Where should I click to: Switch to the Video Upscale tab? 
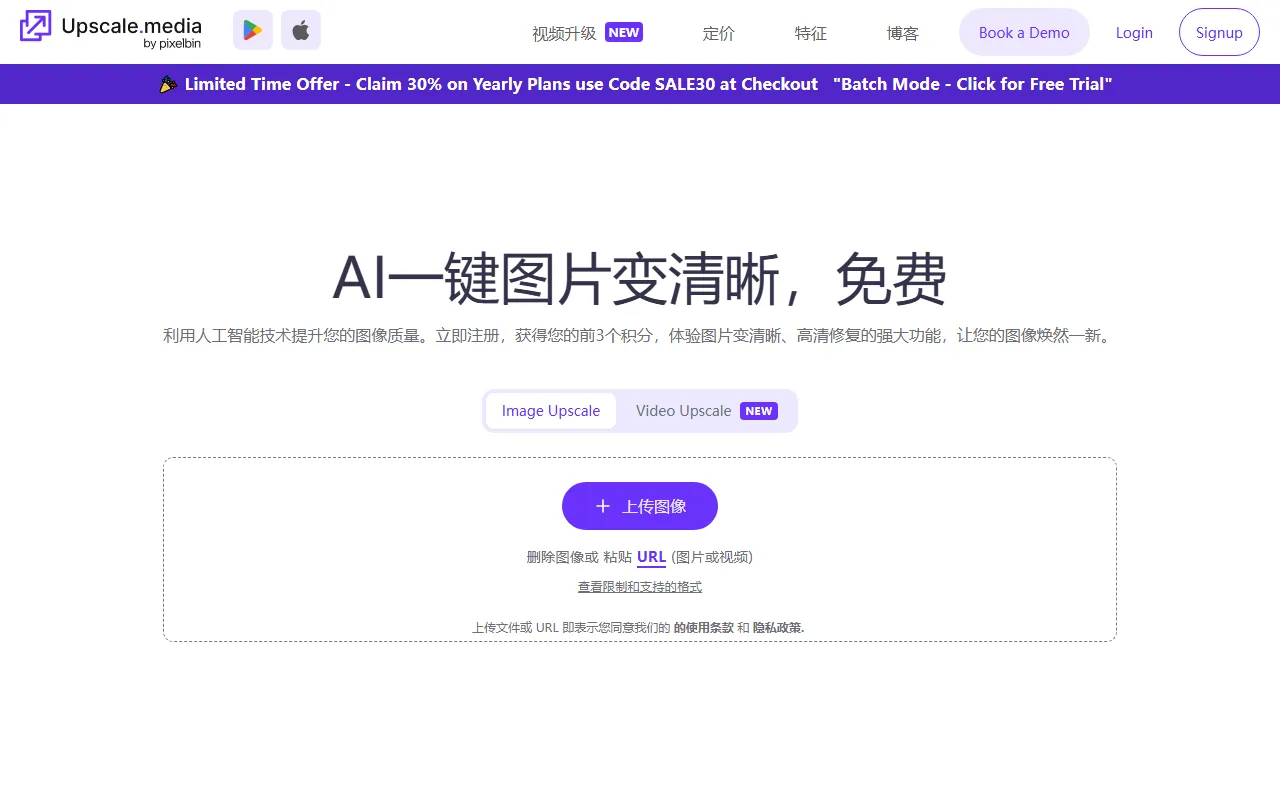[684, 410]
